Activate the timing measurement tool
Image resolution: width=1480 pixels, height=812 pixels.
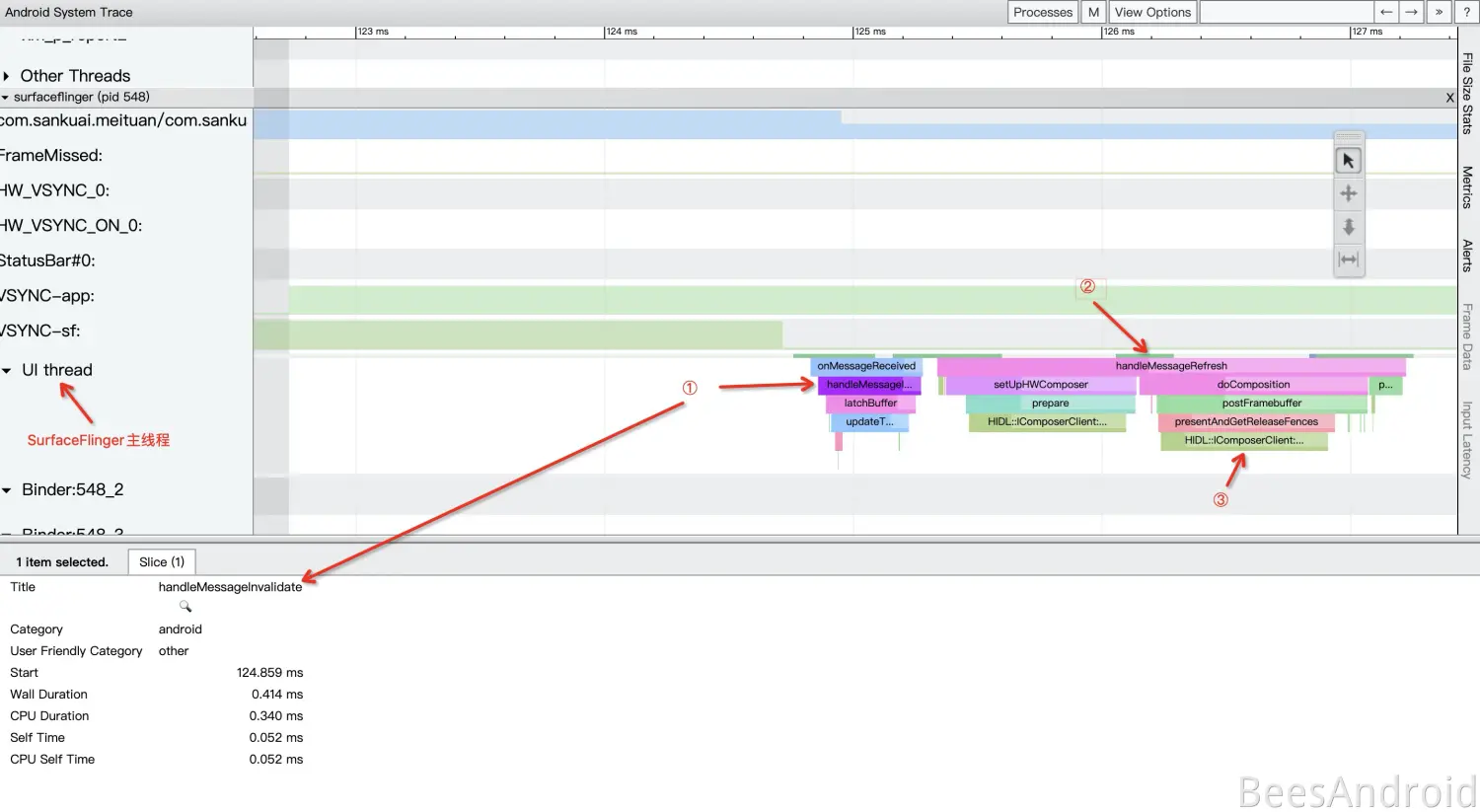coord(1348,259)
